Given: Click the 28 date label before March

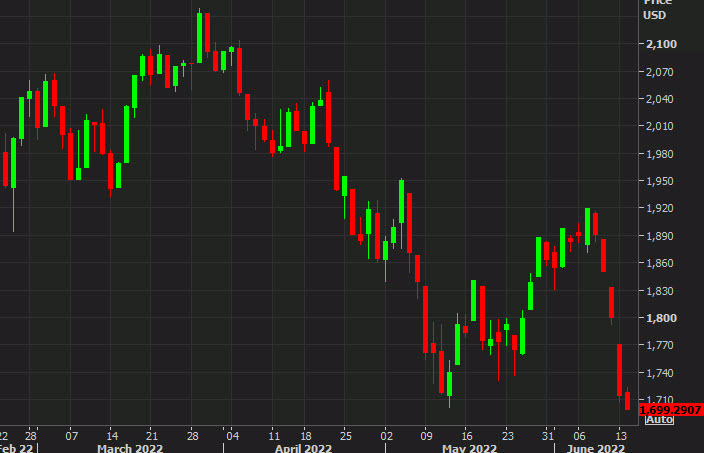Looking at the screenshot, I should [31, 436].
